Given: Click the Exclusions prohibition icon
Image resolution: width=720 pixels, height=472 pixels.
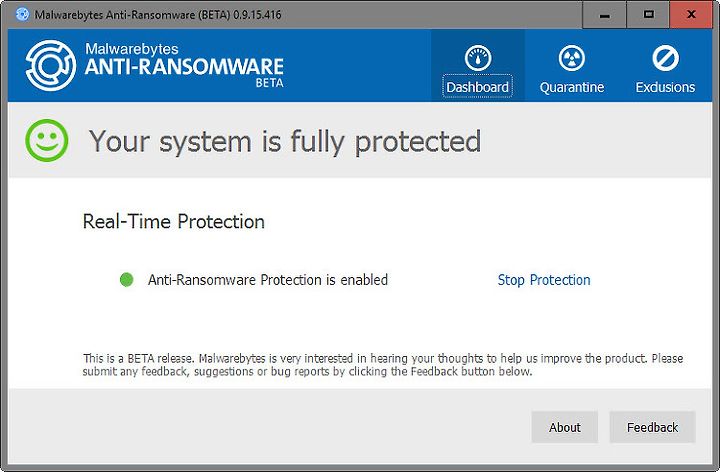Looking at the screenshot, I should click(x=665, y=58).
